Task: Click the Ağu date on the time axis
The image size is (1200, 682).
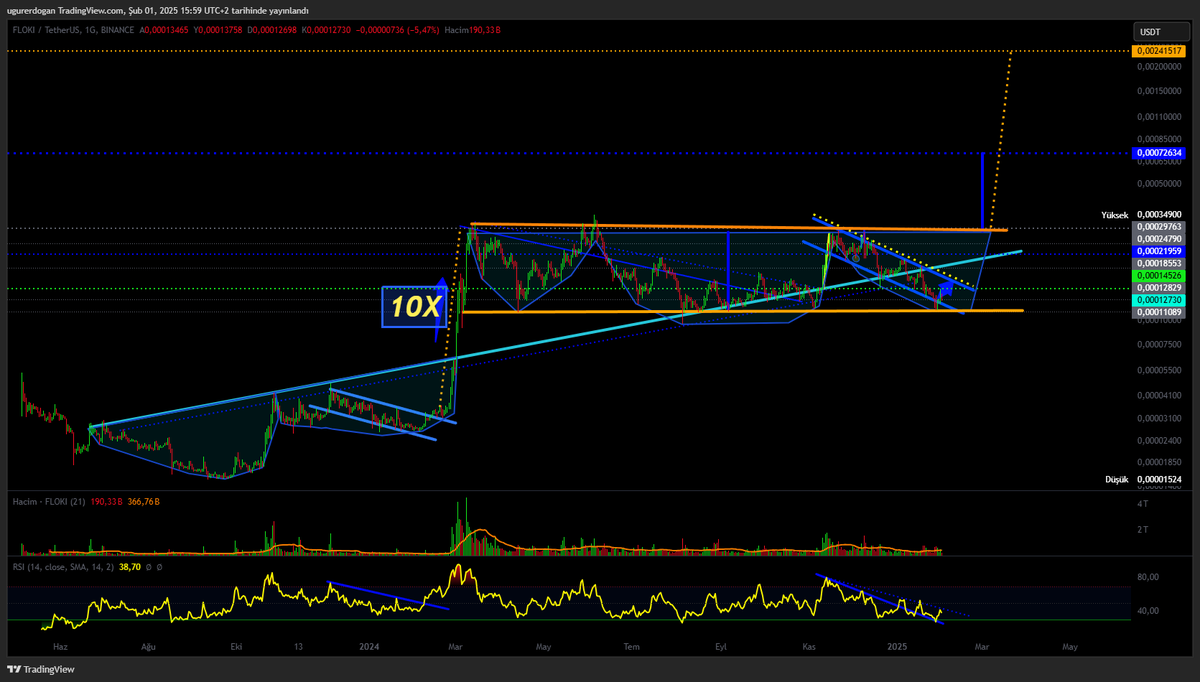Action: (x=148, y=648)
